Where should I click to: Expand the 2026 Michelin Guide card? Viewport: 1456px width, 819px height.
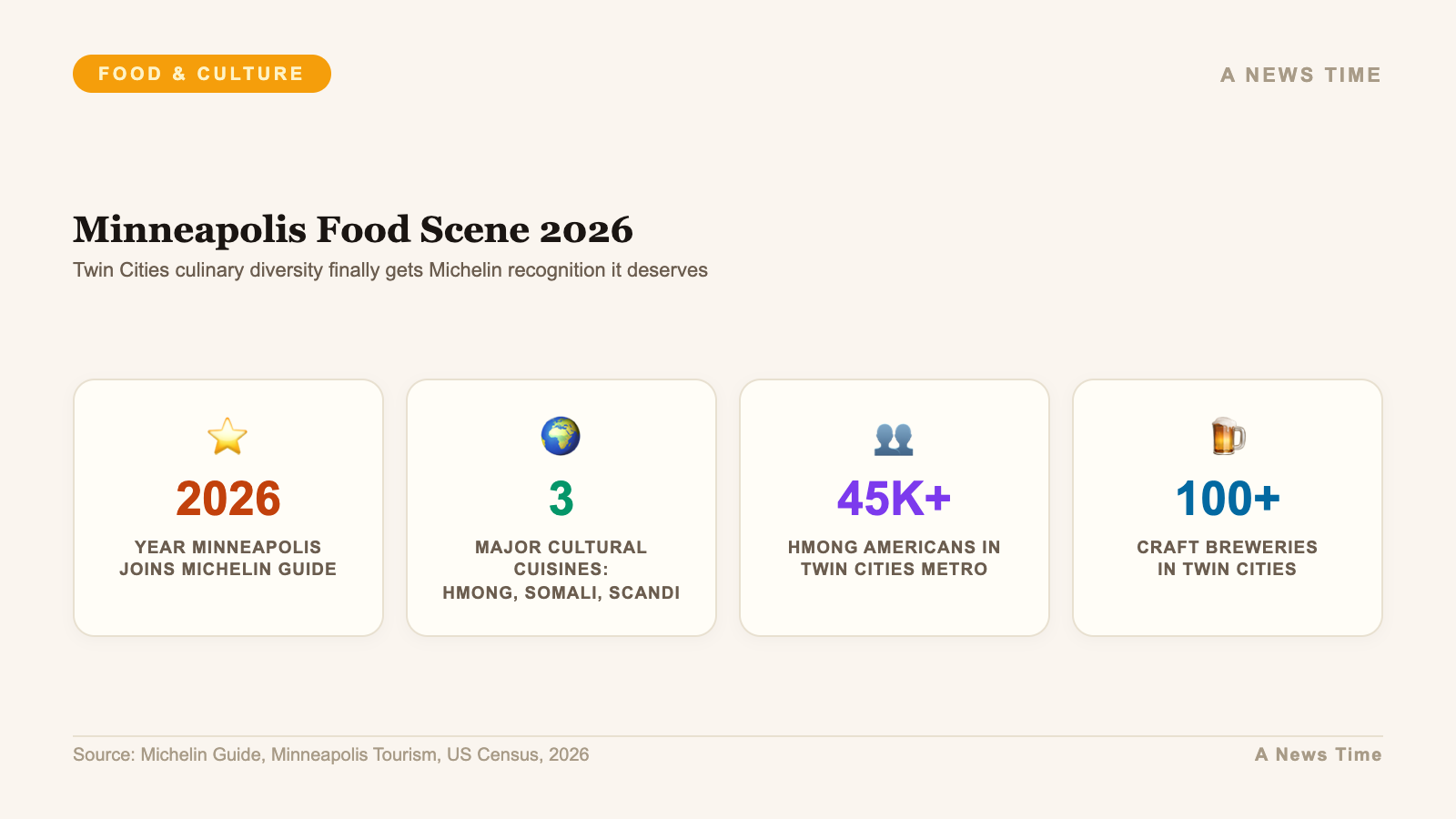pyautogui.click(x=227, y=508)
